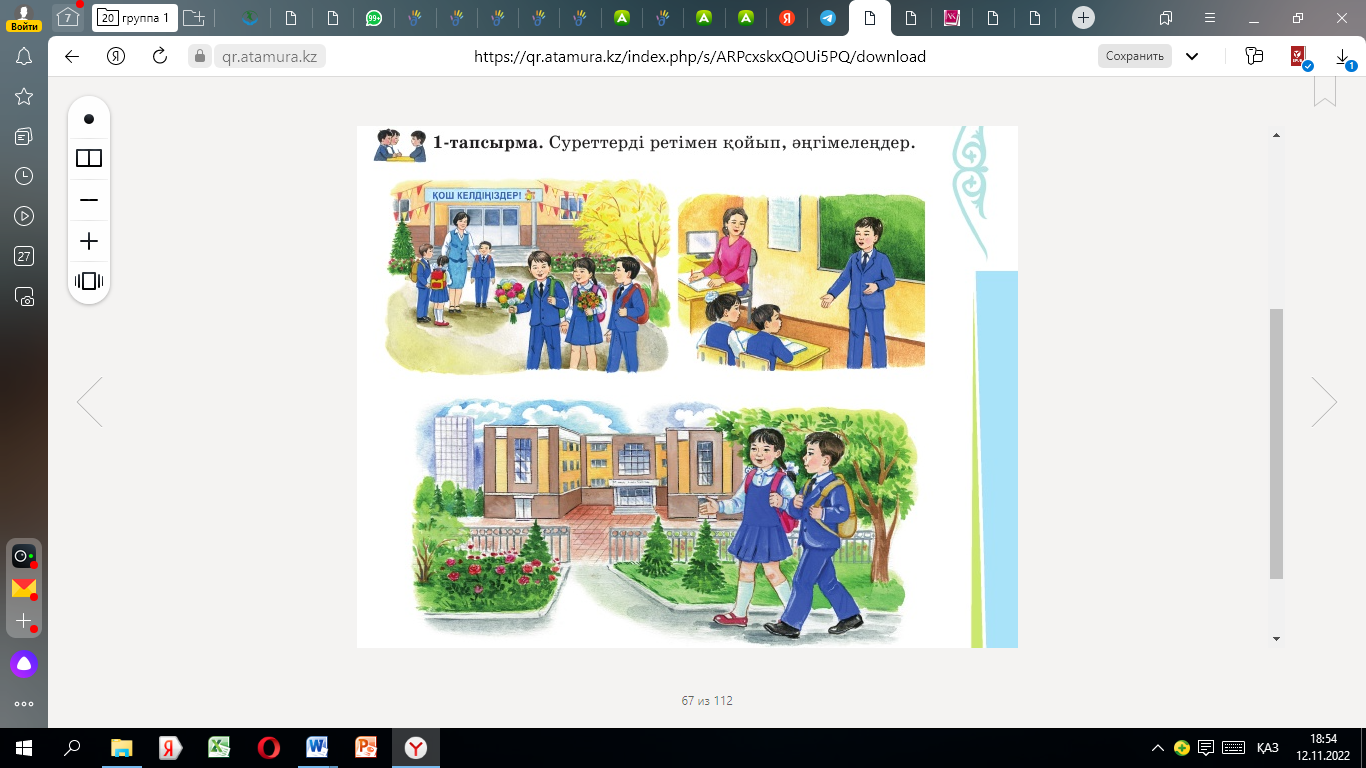Open the red extension icon in toolbar
The height and width of the screenshot is (768, 1366).
coord(1300,58)
